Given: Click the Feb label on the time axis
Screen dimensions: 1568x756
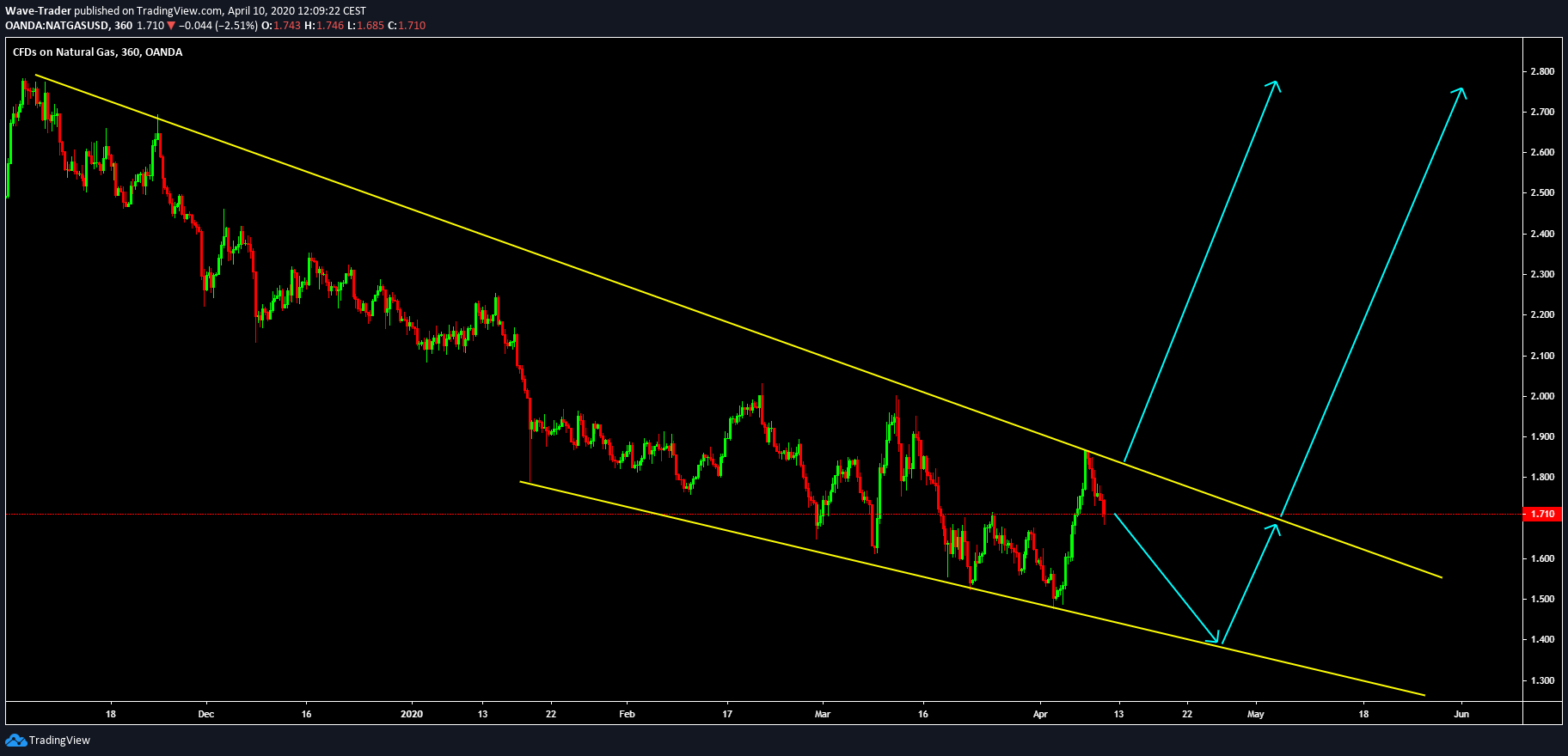Looking at the screenshot, I should 627,714.
